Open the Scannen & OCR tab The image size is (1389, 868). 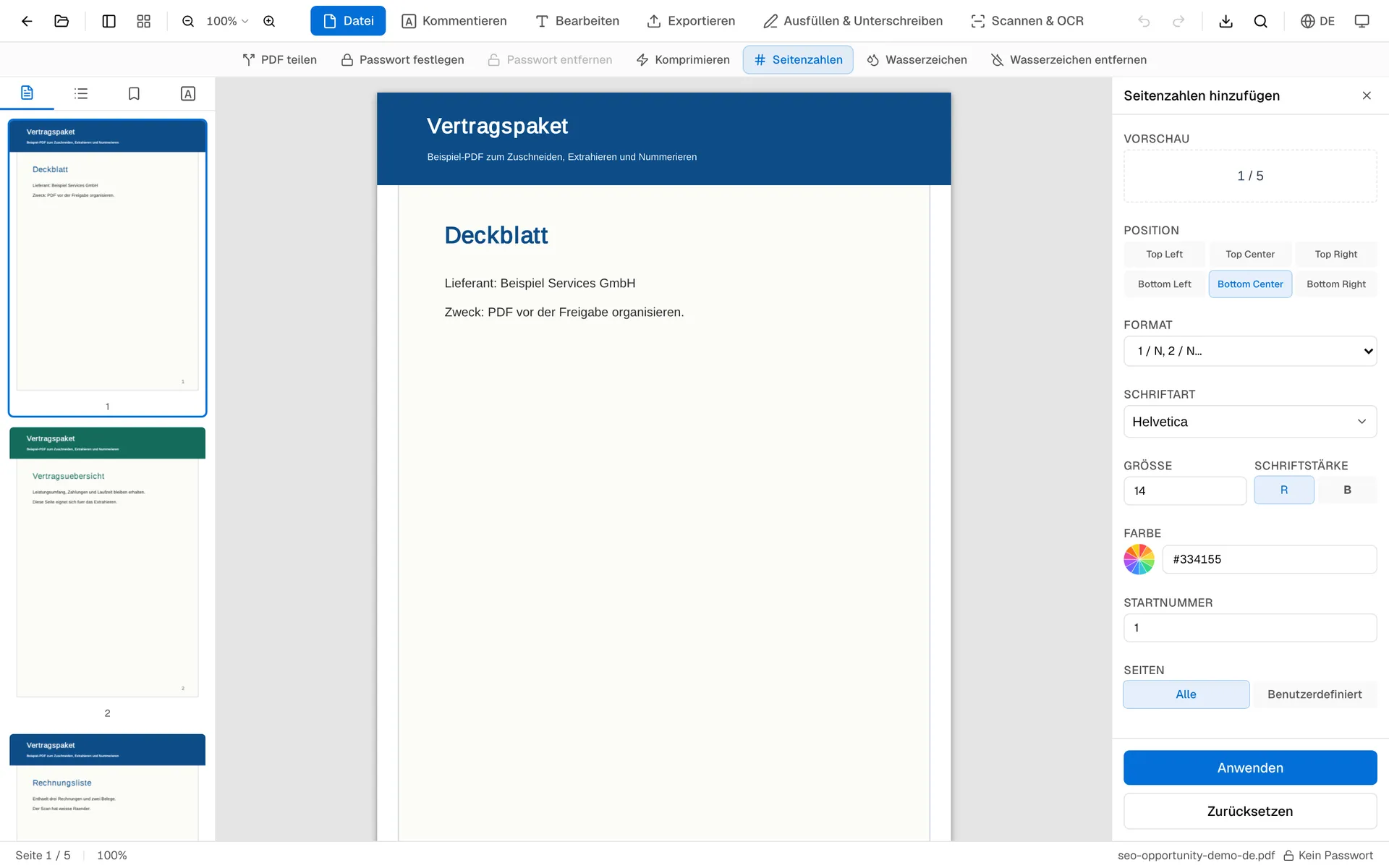tap(1027, 21)
